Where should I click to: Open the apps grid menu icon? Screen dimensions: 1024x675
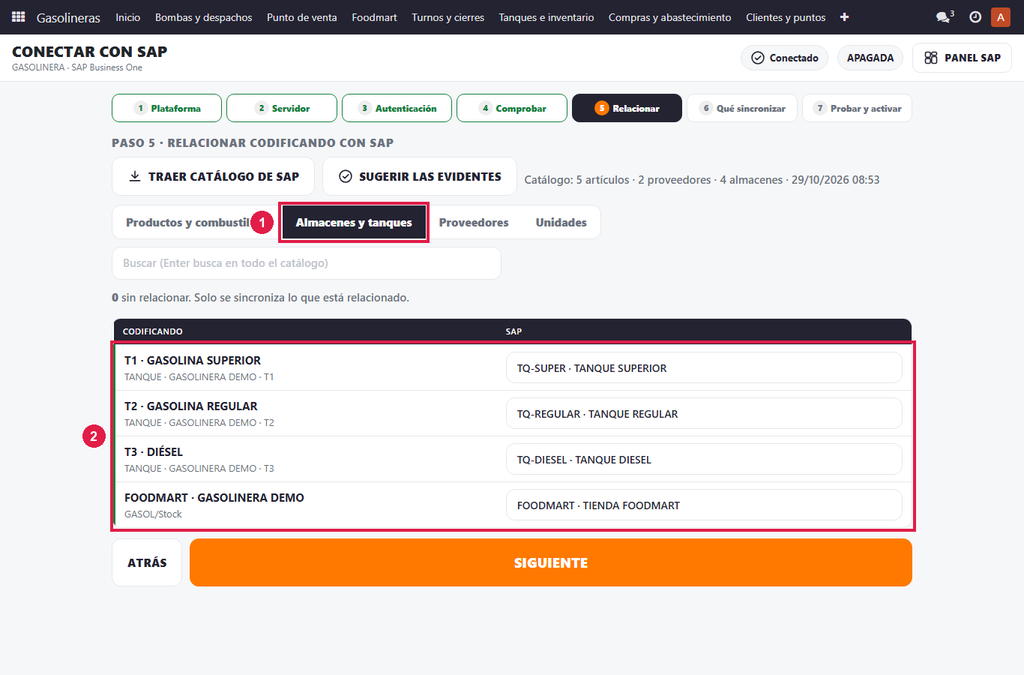(x=18, y=17)
